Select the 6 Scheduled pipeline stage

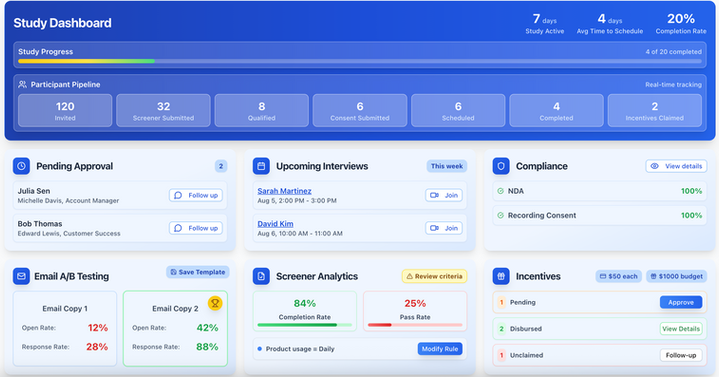click(x=458, y=111)
